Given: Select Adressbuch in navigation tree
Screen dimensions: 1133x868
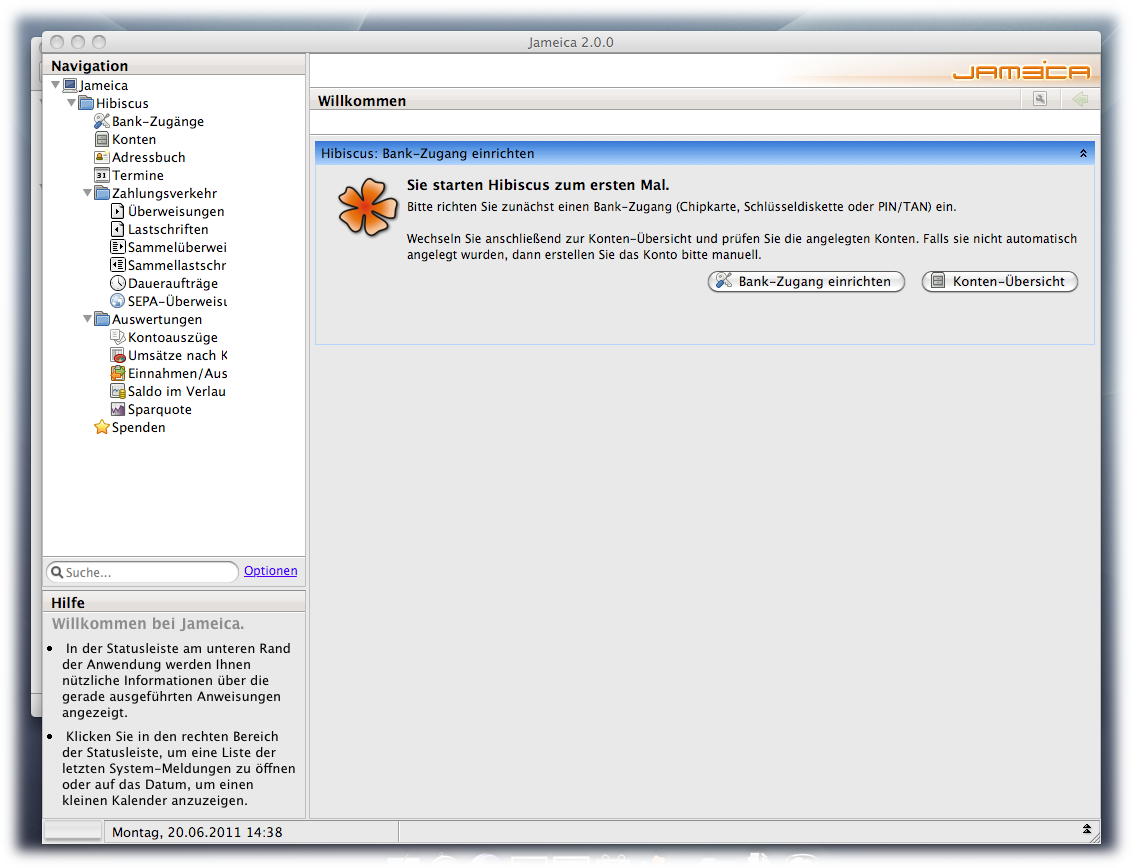Looking at the screenshot, I should click(148, 157).
